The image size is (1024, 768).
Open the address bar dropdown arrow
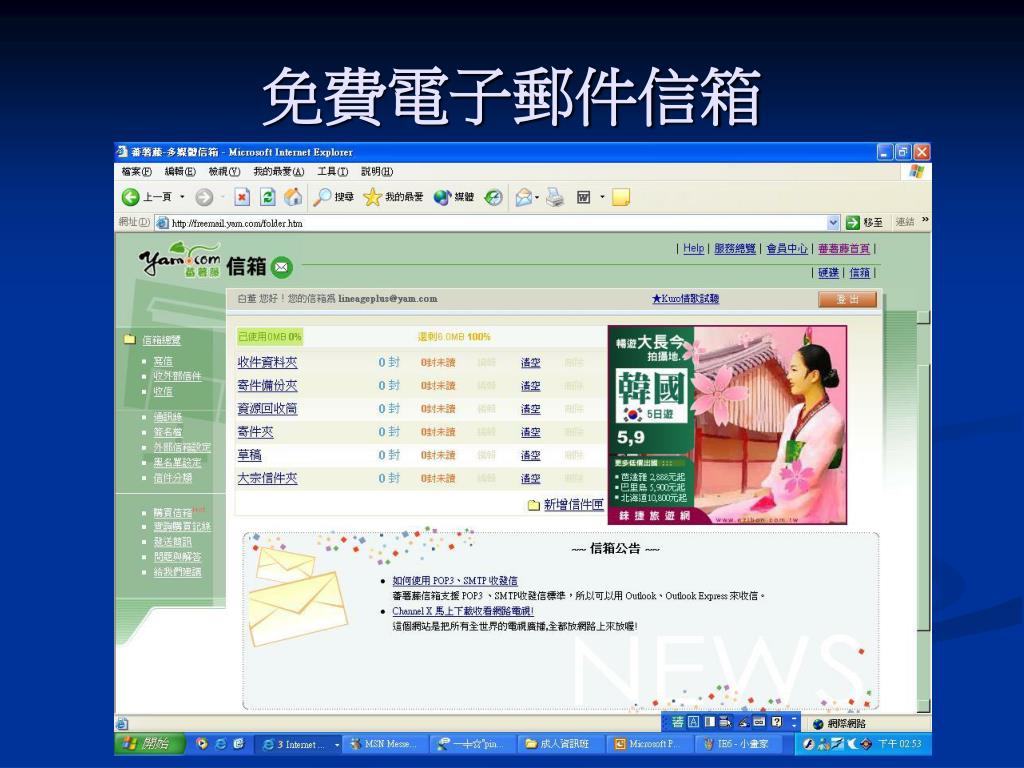point(833,222)
